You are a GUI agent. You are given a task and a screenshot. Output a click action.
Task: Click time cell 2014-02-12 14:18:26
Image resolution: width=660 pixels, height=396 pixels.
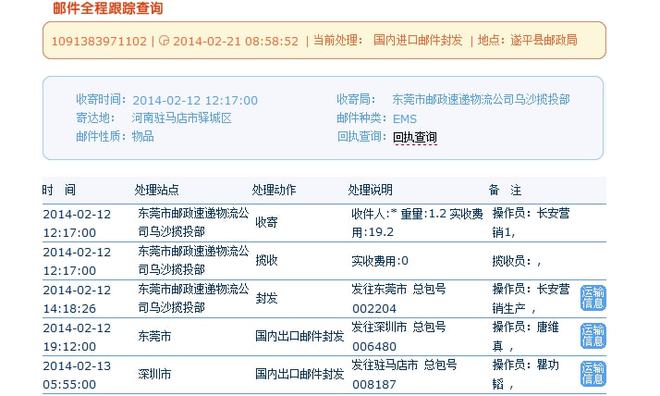[77, 299]
